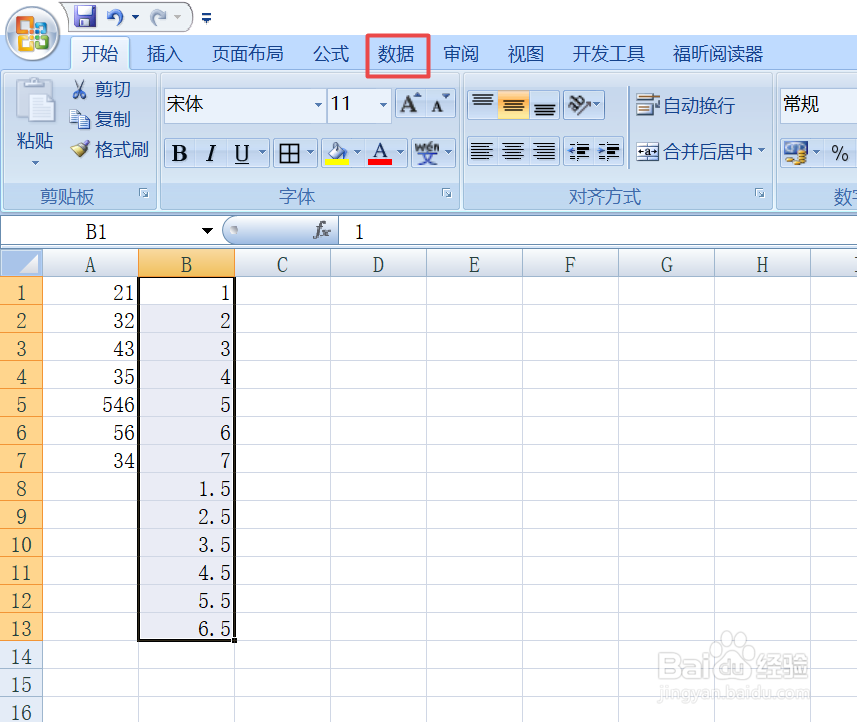
Task: Open the Paste clipboard icon
Action: pyautogui.click(x=35, y=101)
